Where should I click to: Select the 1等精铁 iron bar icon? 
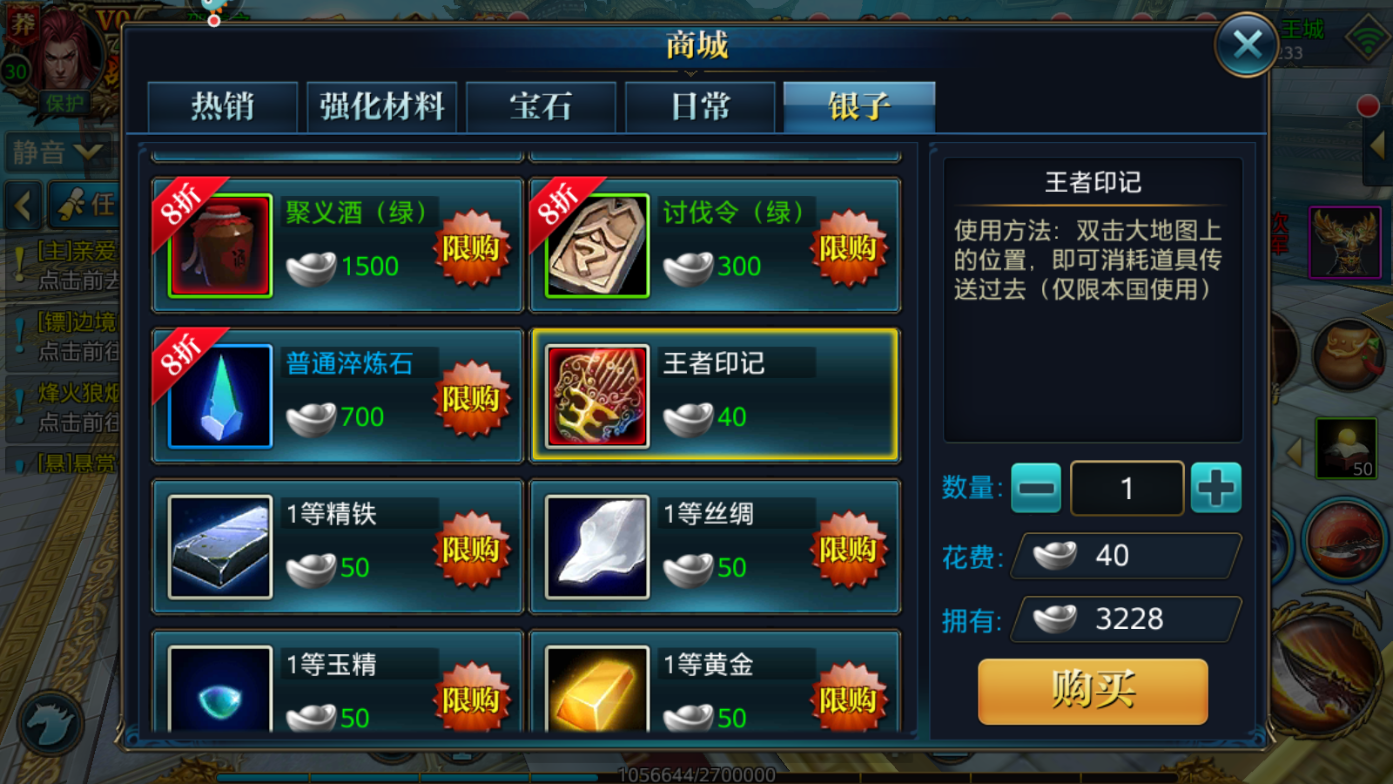pyautogui.click(x=221, y=547)
